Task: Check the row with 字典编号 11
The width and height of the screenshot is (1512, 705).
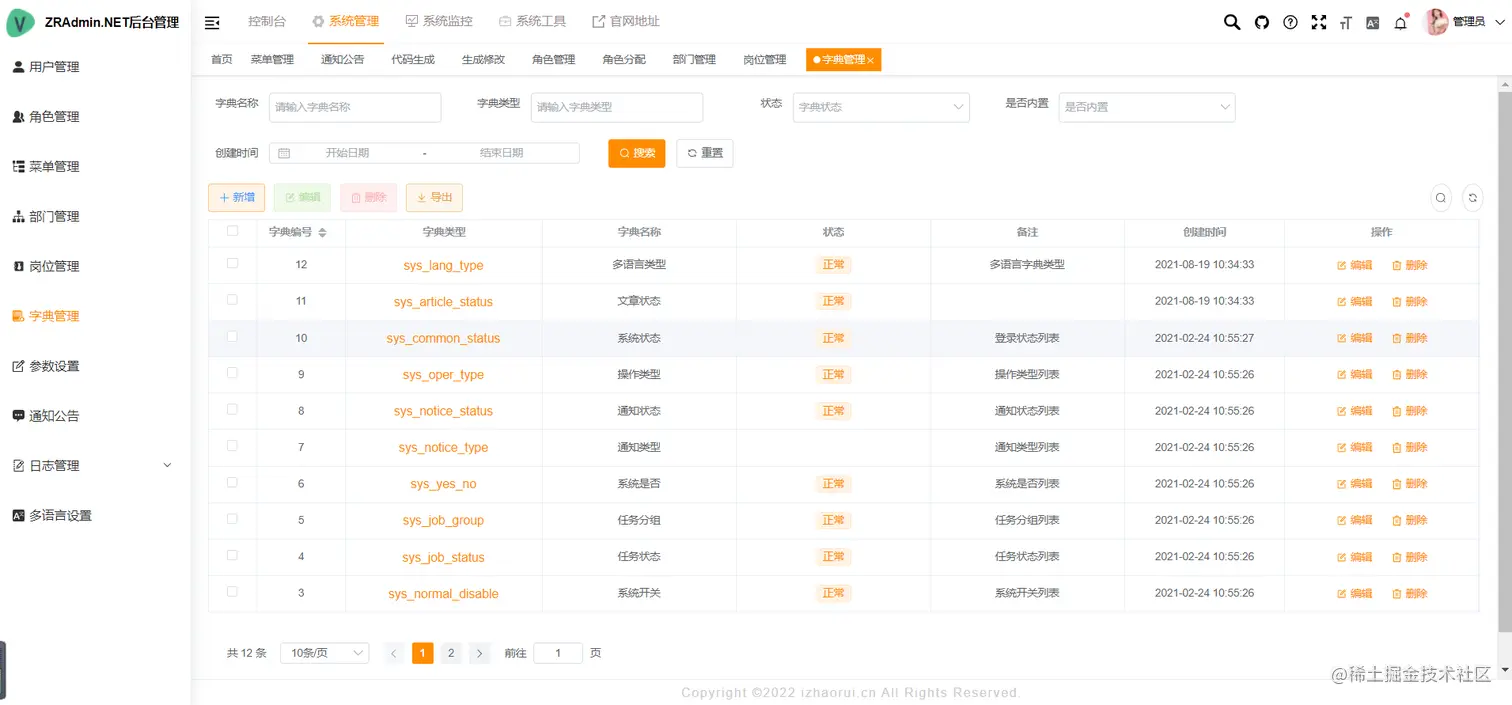Action: [233, 299]
